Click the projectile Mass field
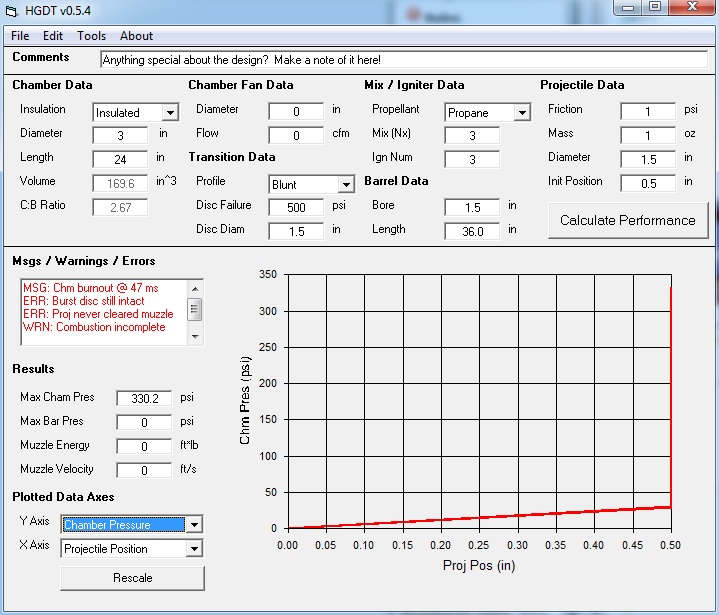 click(648, 135)
